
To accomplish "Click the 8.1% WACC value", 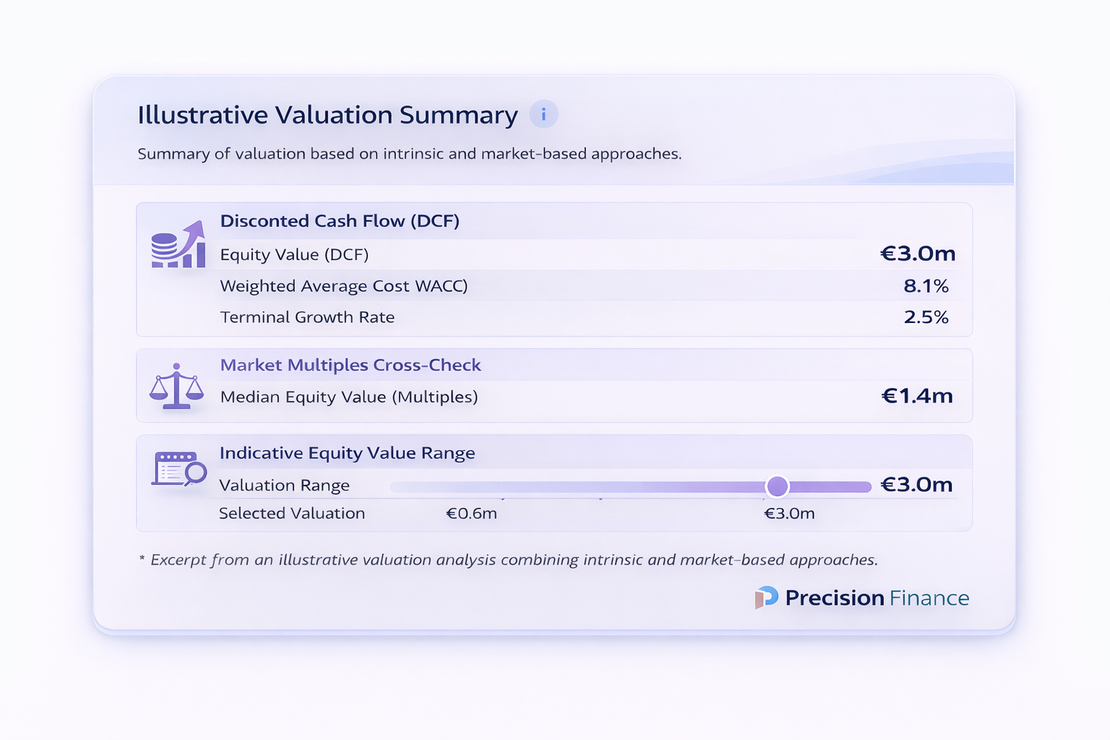I will pos(925,287).
